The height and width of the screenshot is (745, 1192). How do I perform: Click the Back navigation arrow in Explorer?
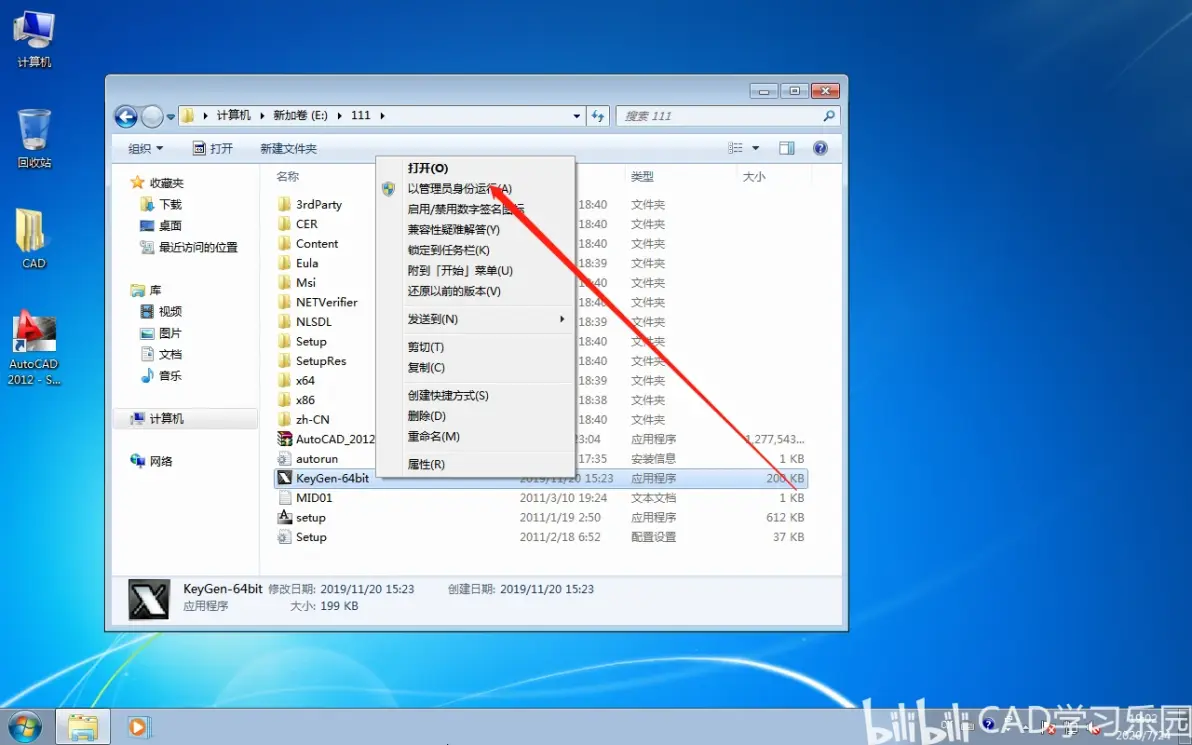coord(126,116)
